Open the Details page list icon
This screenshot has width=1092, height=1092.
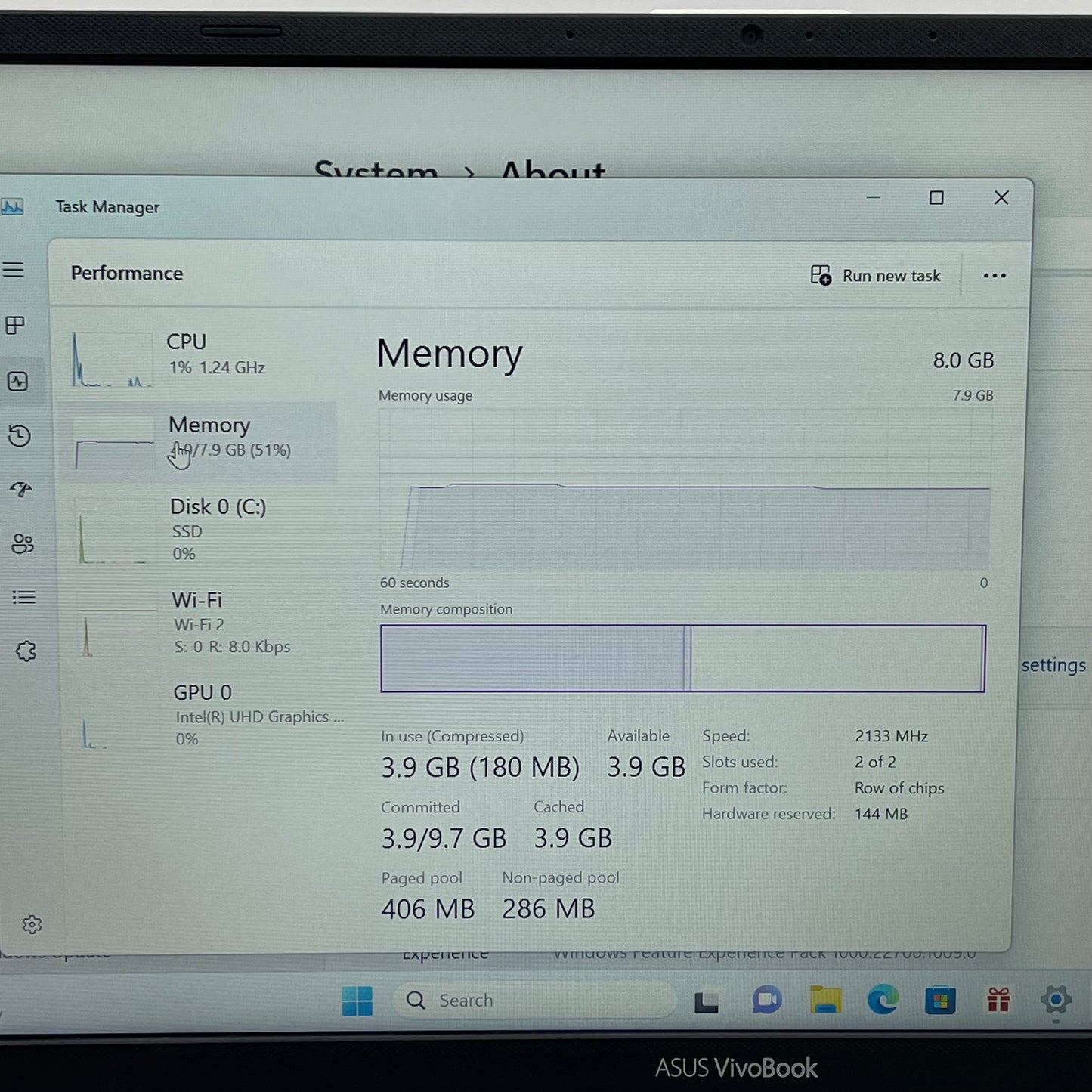click(24, 598)
